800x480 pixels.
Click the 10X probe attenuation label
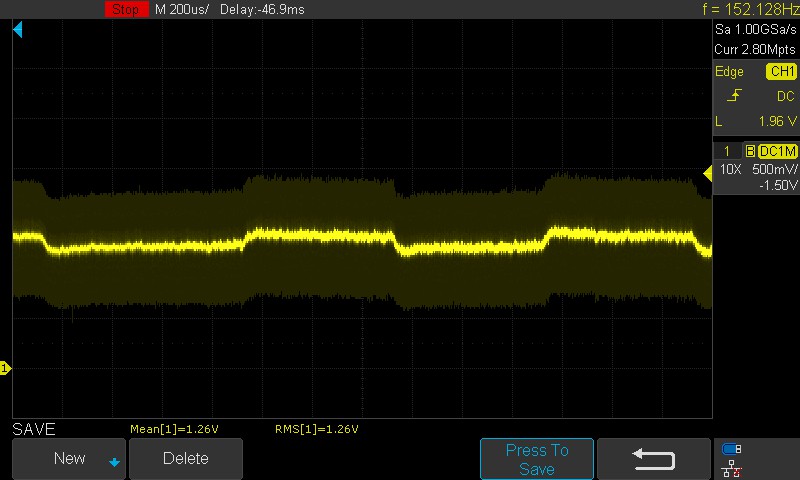(x=730, y=169)
